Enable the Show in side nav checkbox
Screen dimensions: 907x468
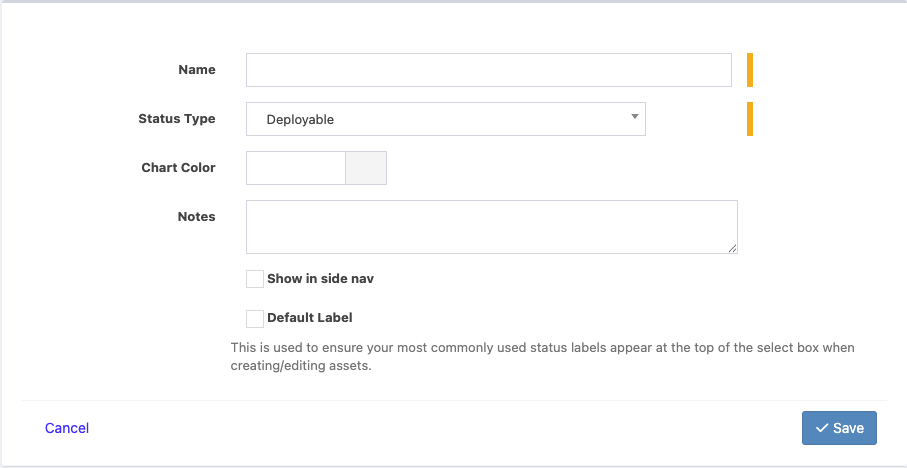[255, 279]
